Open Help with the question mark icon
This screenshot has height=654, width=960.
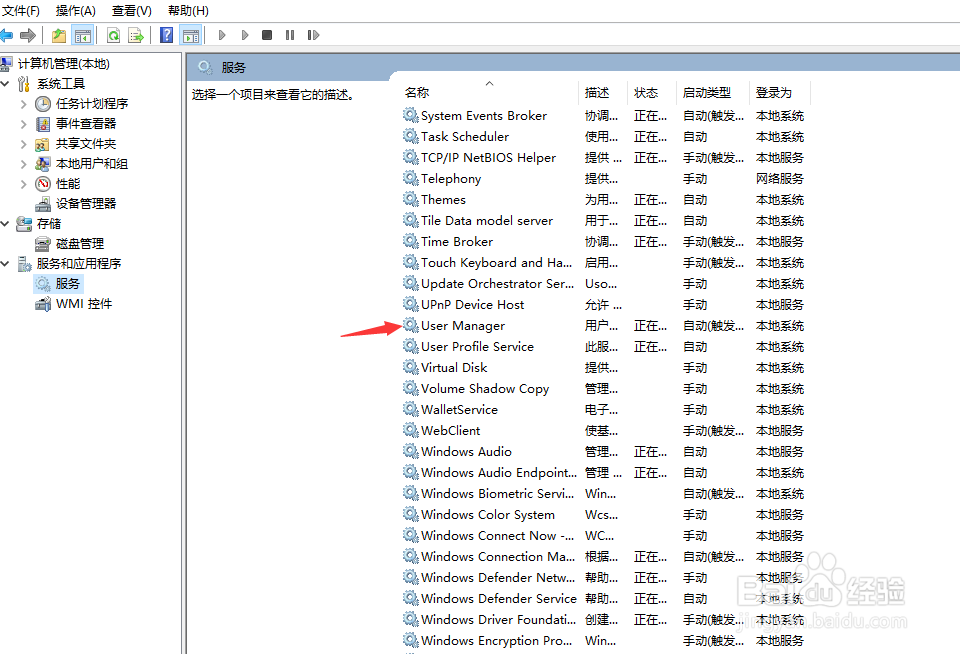click(x=167, y=36)
